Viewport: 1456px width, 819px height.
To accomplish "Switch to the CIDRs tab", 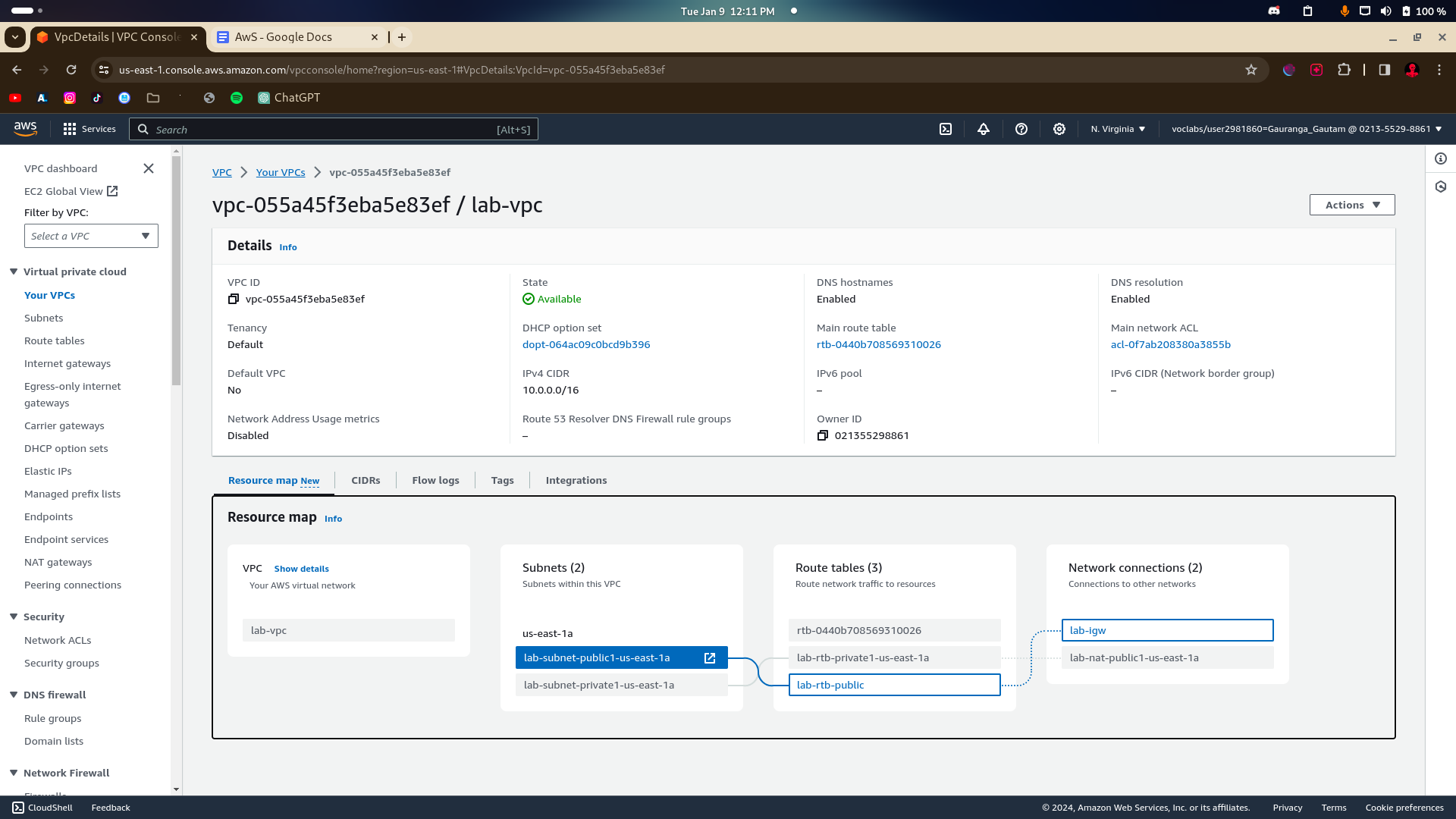I will pos(366,480).
